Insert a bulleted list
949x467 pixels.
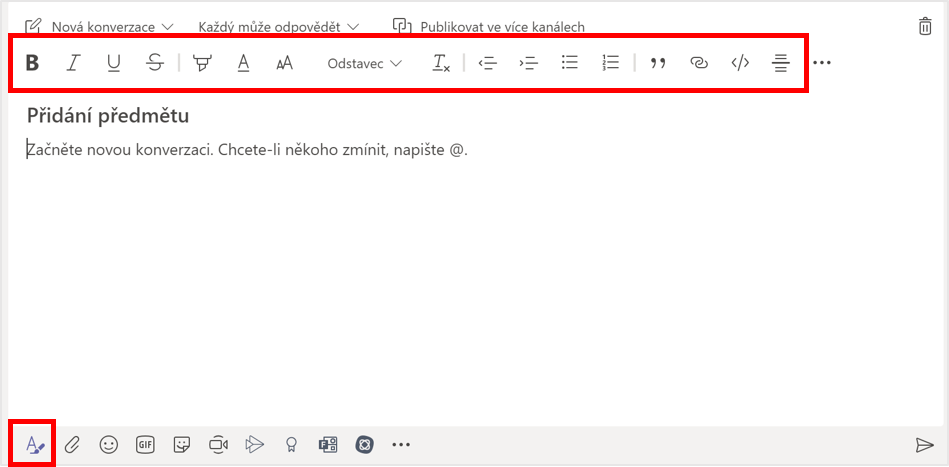[x=570, y=63]
